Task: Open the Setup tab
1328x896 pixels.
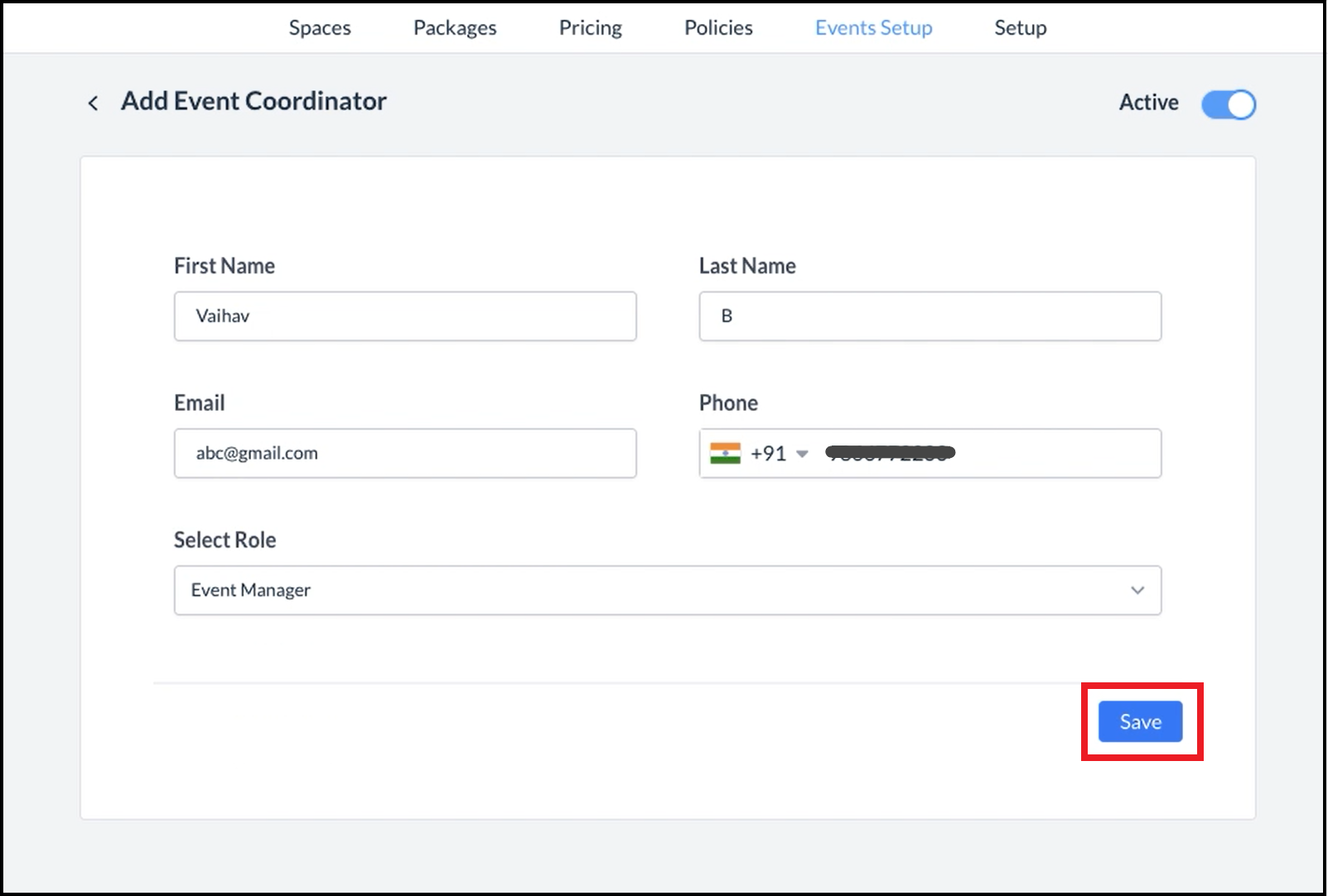Action: pyautogui.click(x=1020, y=28)
